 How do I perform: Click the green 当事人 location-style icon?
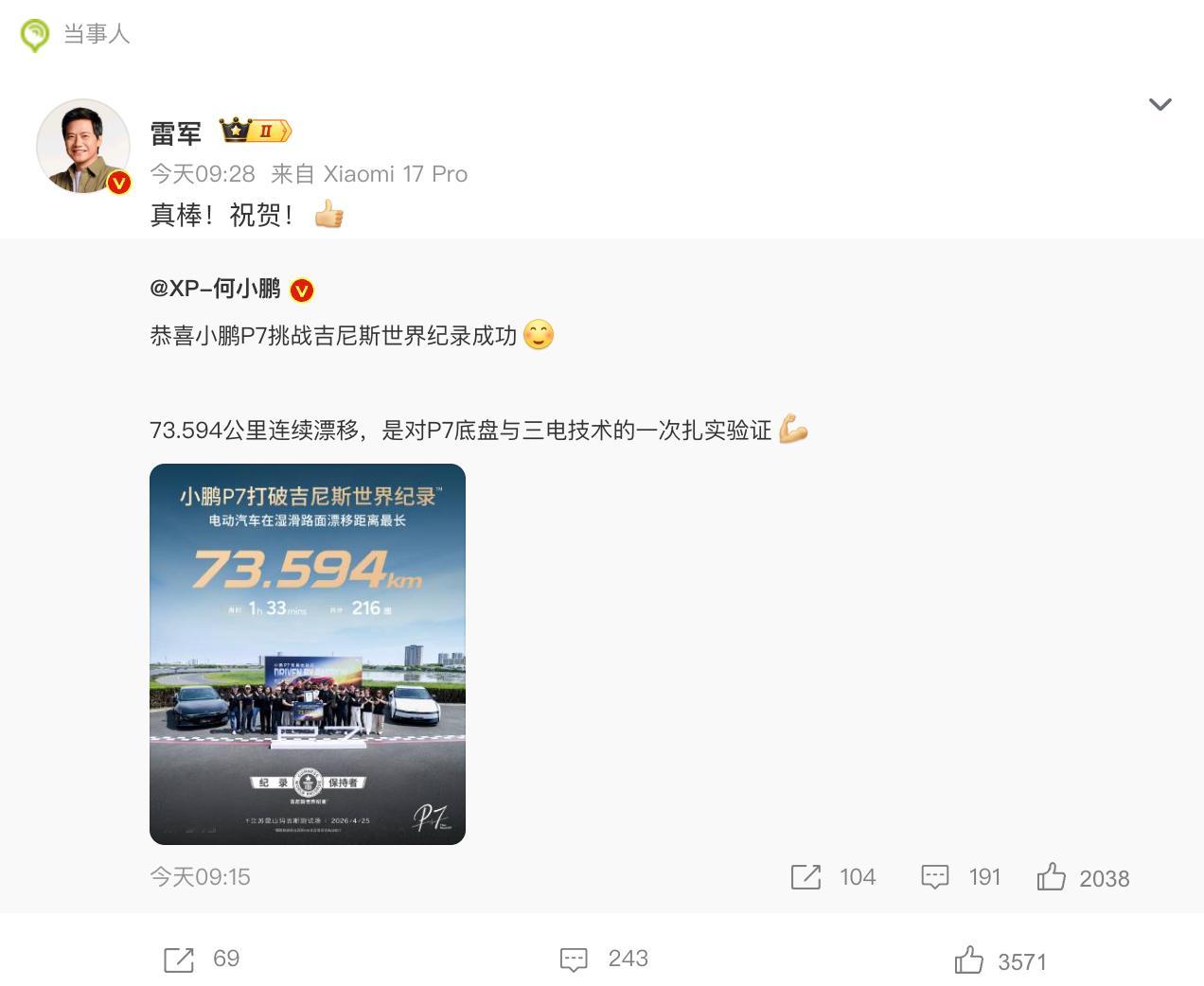[34, 35]
